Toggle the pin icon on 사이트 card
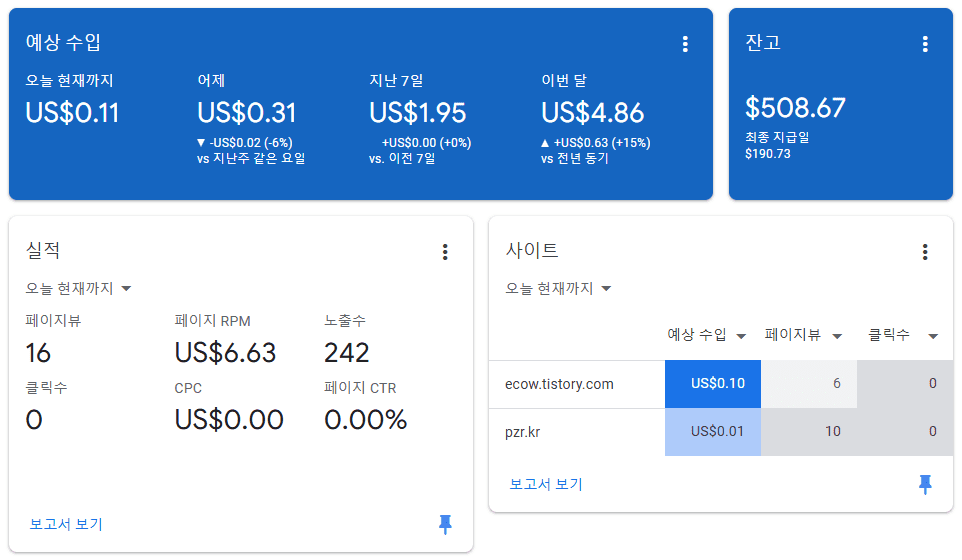Viewport: 962px width, 560px height. [925, 484]
